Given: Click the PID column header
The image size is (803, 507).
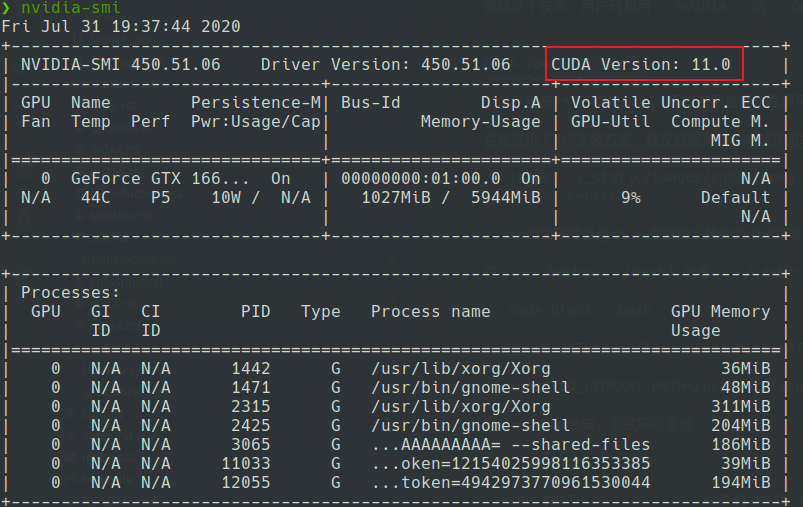Looking at the screenshot, I should tap(256, 311).
